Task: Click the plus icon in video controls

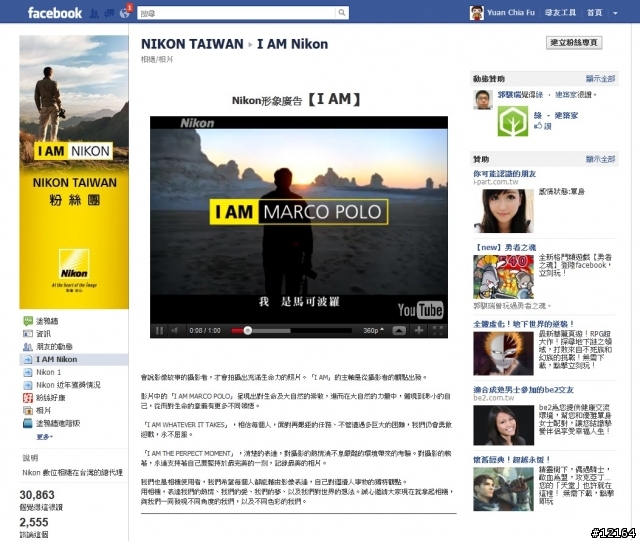Action: tap(419, 330)
